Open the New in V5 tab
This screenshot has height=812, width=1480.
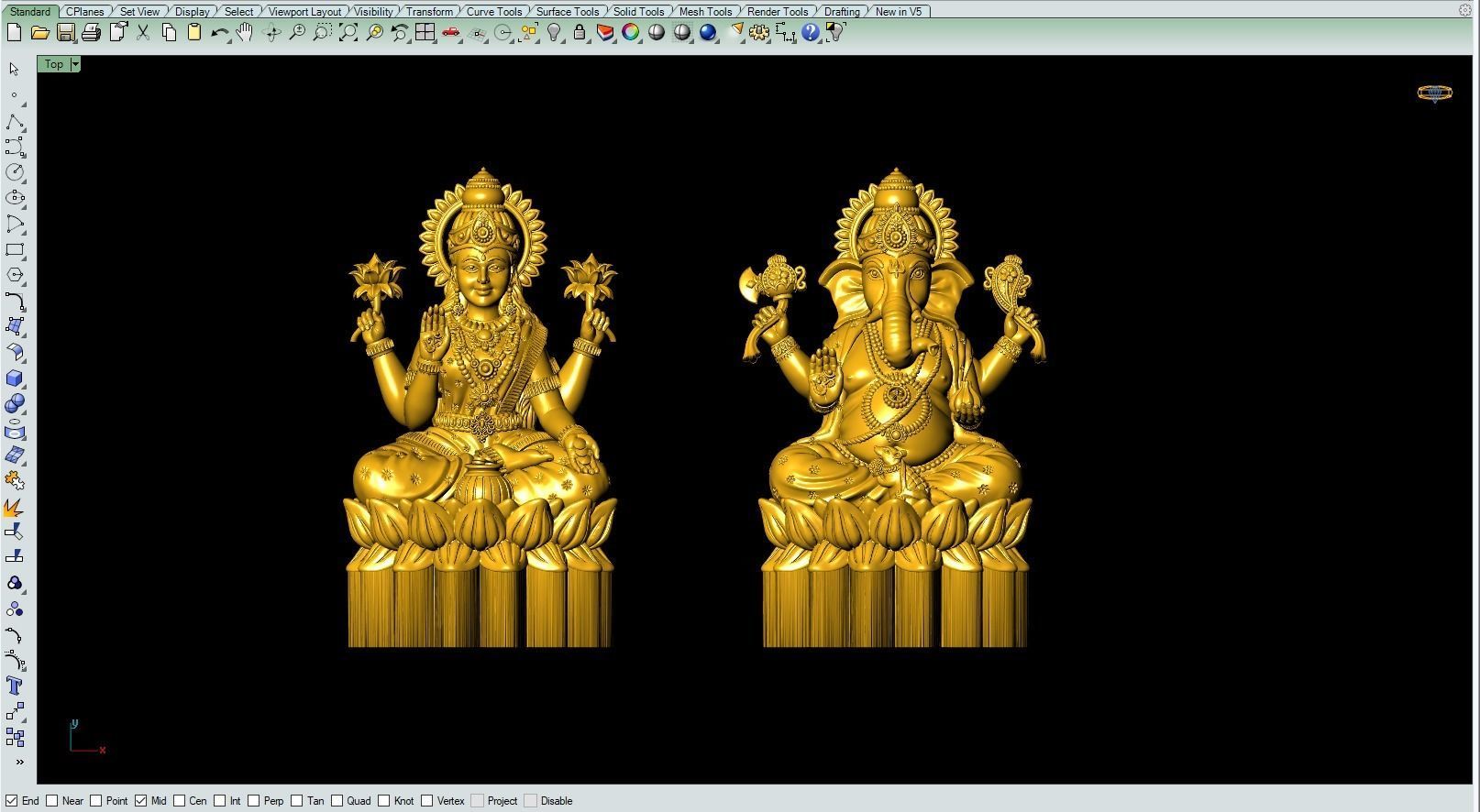point(899,12)
